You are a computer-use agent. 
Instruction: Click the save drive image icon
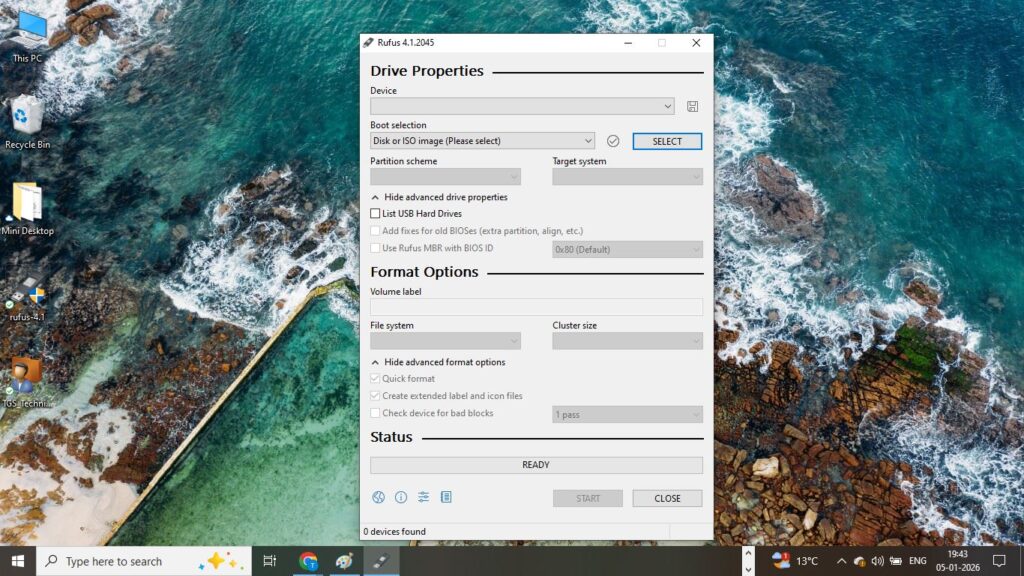pos(692,106)
